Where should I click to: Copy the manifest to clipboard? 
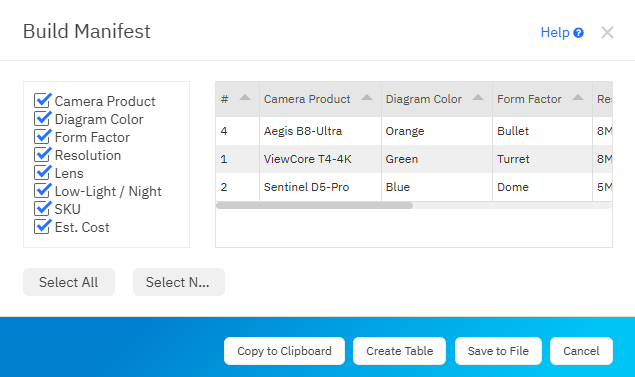(x=284, y=351)
